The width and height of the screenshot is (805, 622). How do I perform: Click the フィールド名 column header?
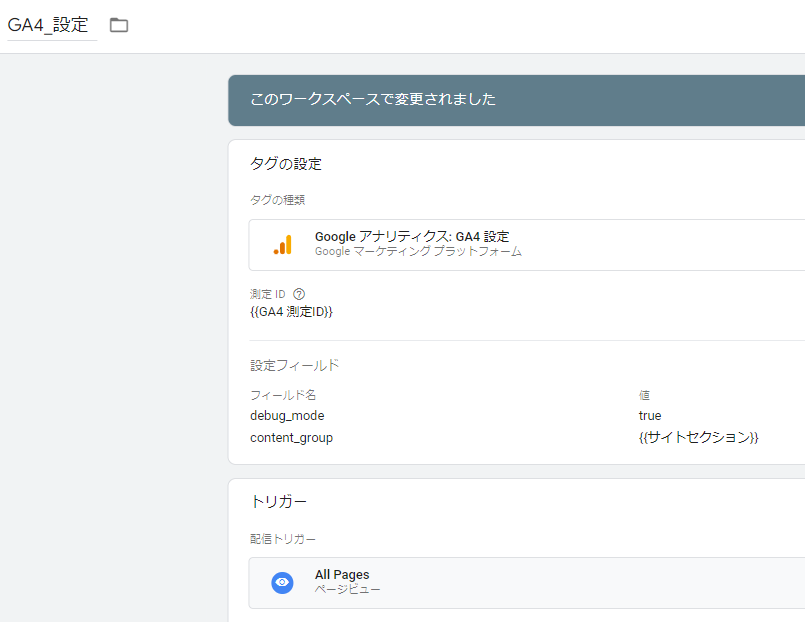pyautogui.click(x=283, y=395)
